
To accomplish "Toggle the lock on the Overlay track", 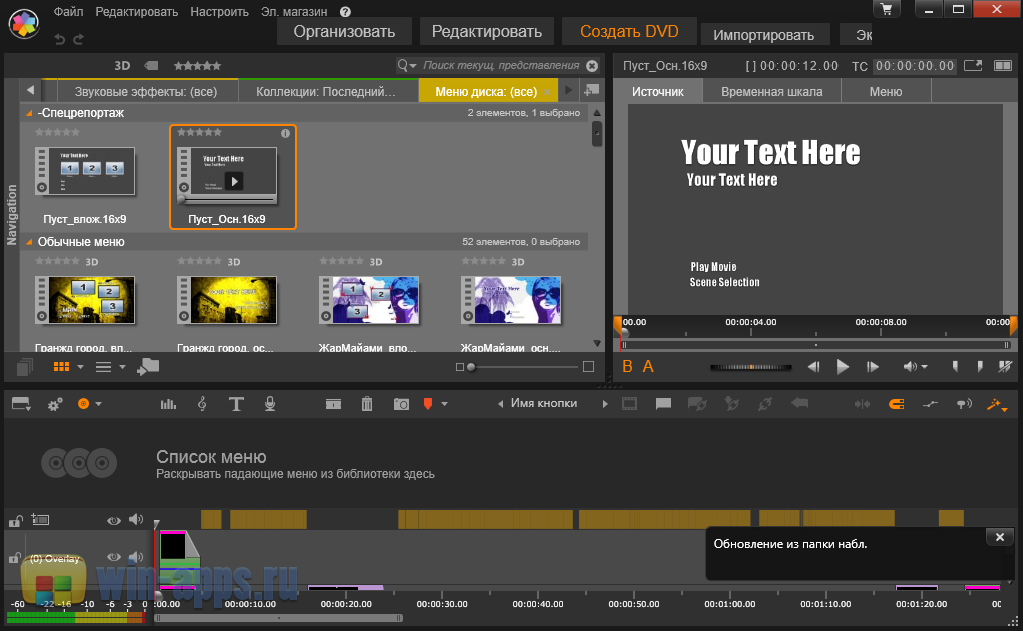I will [15, 559].
